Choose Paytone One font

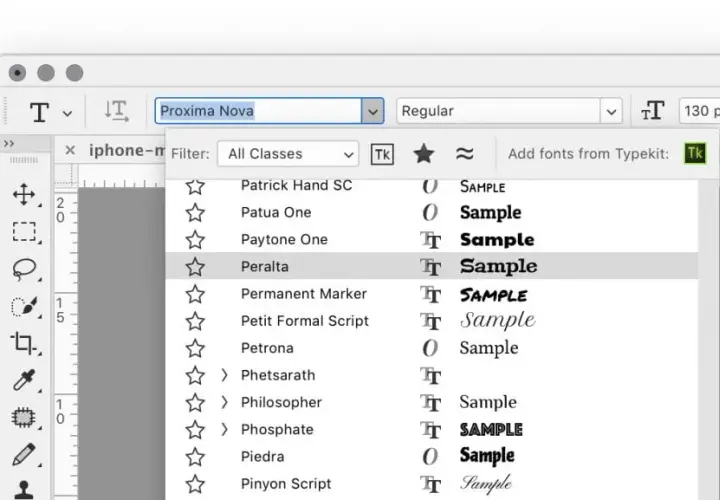284,239
